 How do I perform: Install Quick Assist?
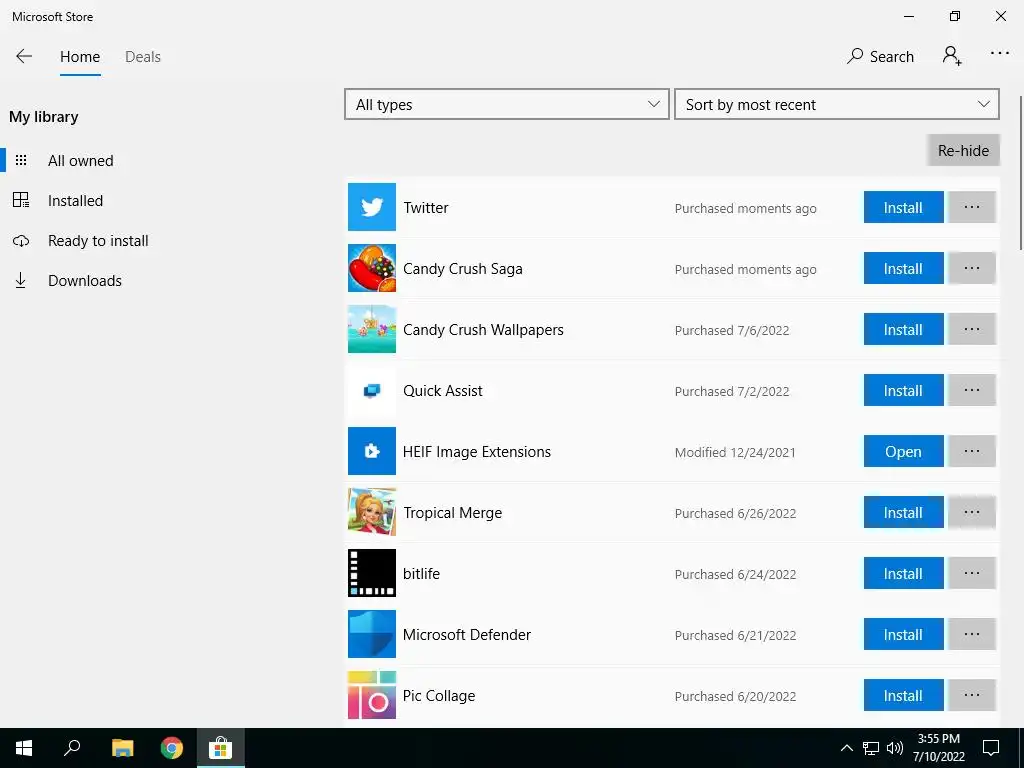(x=903, y=390)
